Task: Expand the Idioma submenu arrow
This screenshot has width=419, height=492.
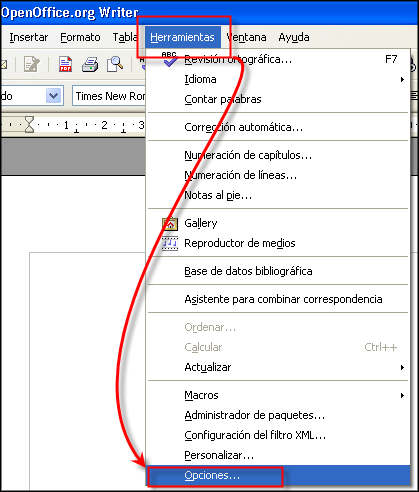Action: tap(402, 79)
